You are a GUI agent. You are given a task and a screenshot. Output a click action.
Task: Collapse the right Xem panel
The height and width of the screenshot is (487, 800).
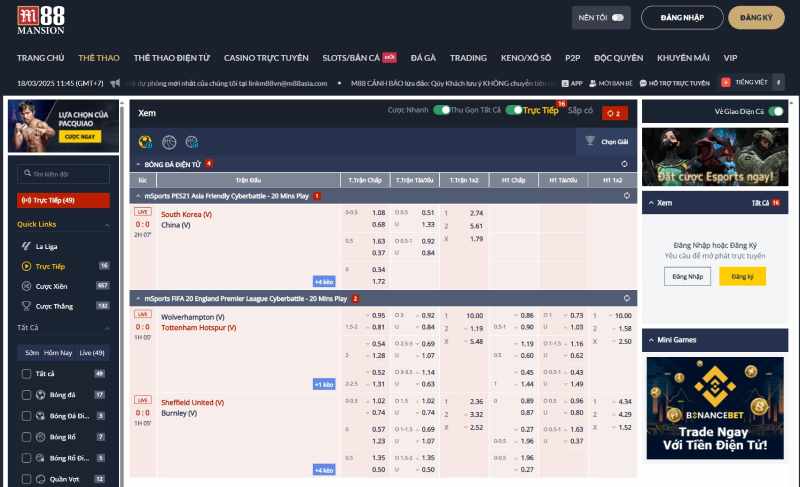pyautogui.click(x=651, y=203)
